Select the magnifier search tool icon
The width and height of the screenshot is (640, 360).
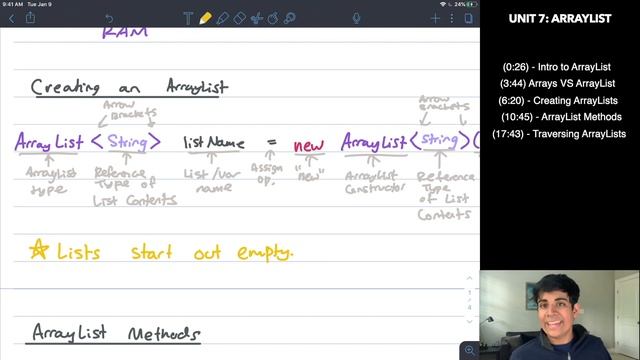click(x=290, y=18)
